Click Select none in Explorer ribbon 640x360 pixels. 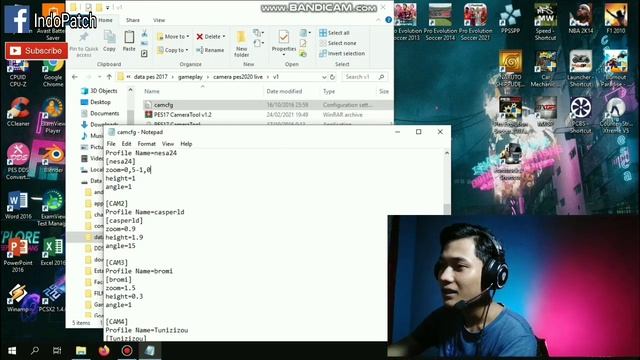point(338,43)
